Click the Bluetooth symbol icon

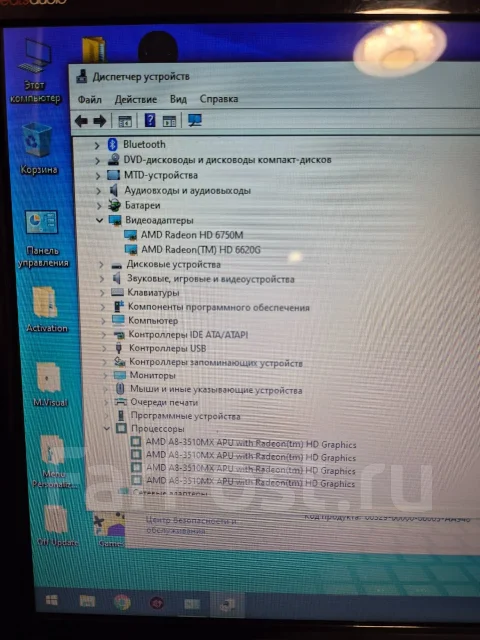tap(113, 144)
